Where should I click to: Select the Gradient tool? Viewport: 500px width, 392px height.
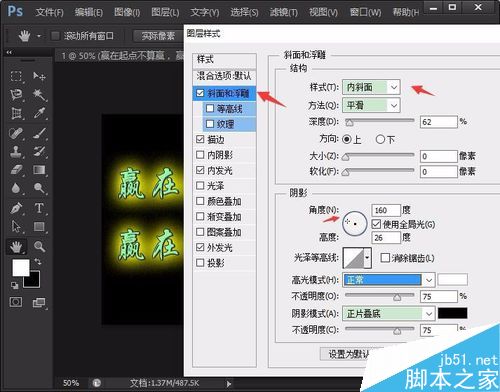pos(39,170)
